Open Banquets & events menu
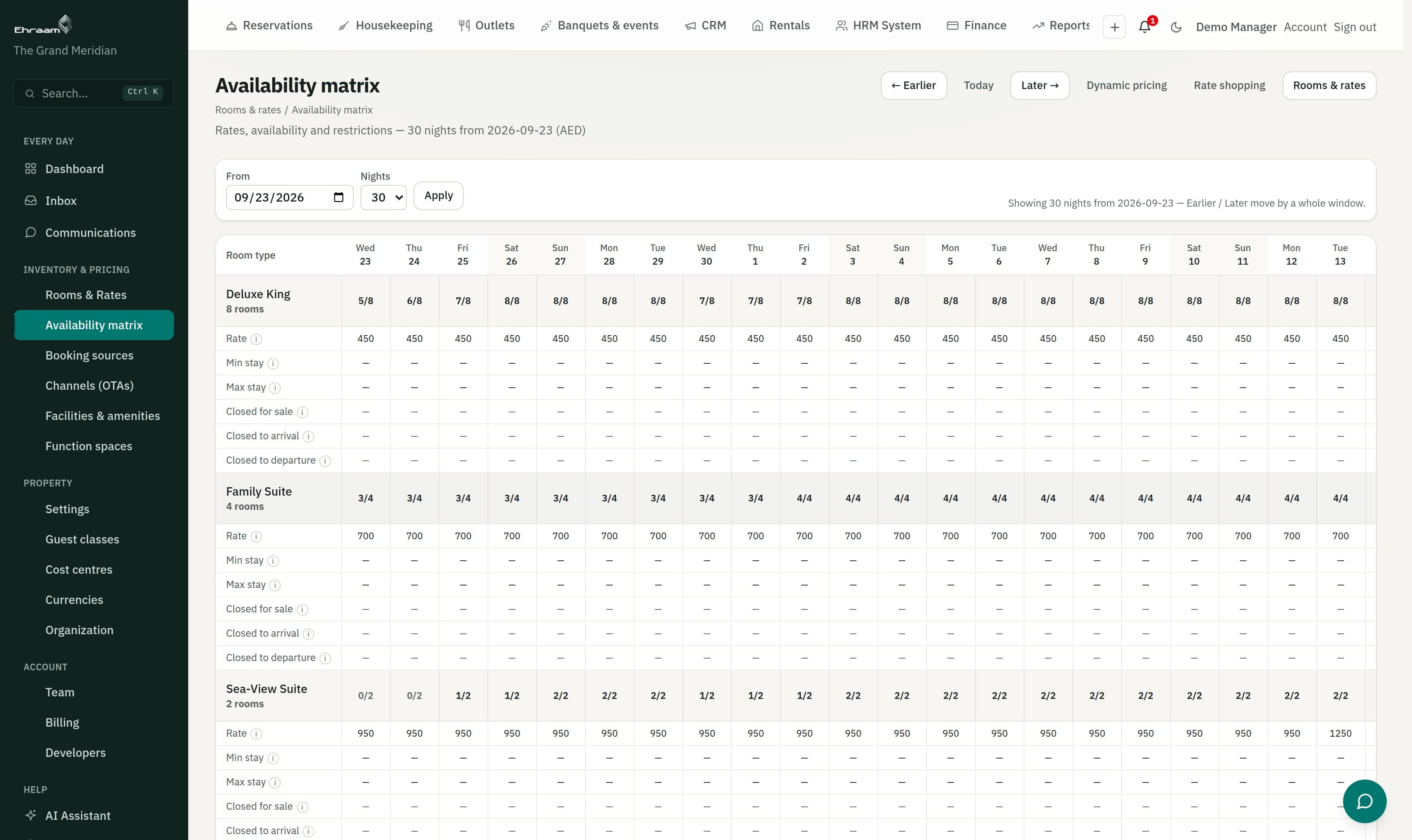Viewport: 1412px width, 840px height. (600, 26)
